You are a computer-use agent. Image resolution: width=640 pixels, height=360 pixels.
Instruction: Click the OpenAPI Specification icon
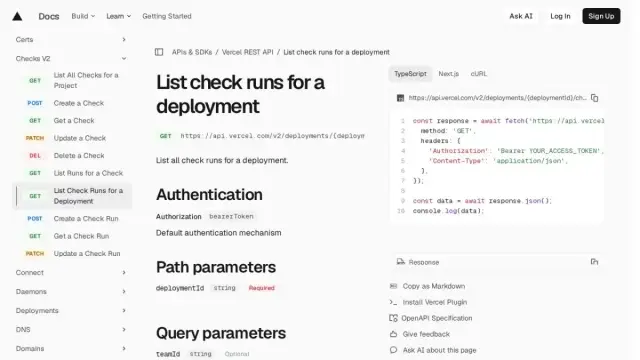click(393, 318)
